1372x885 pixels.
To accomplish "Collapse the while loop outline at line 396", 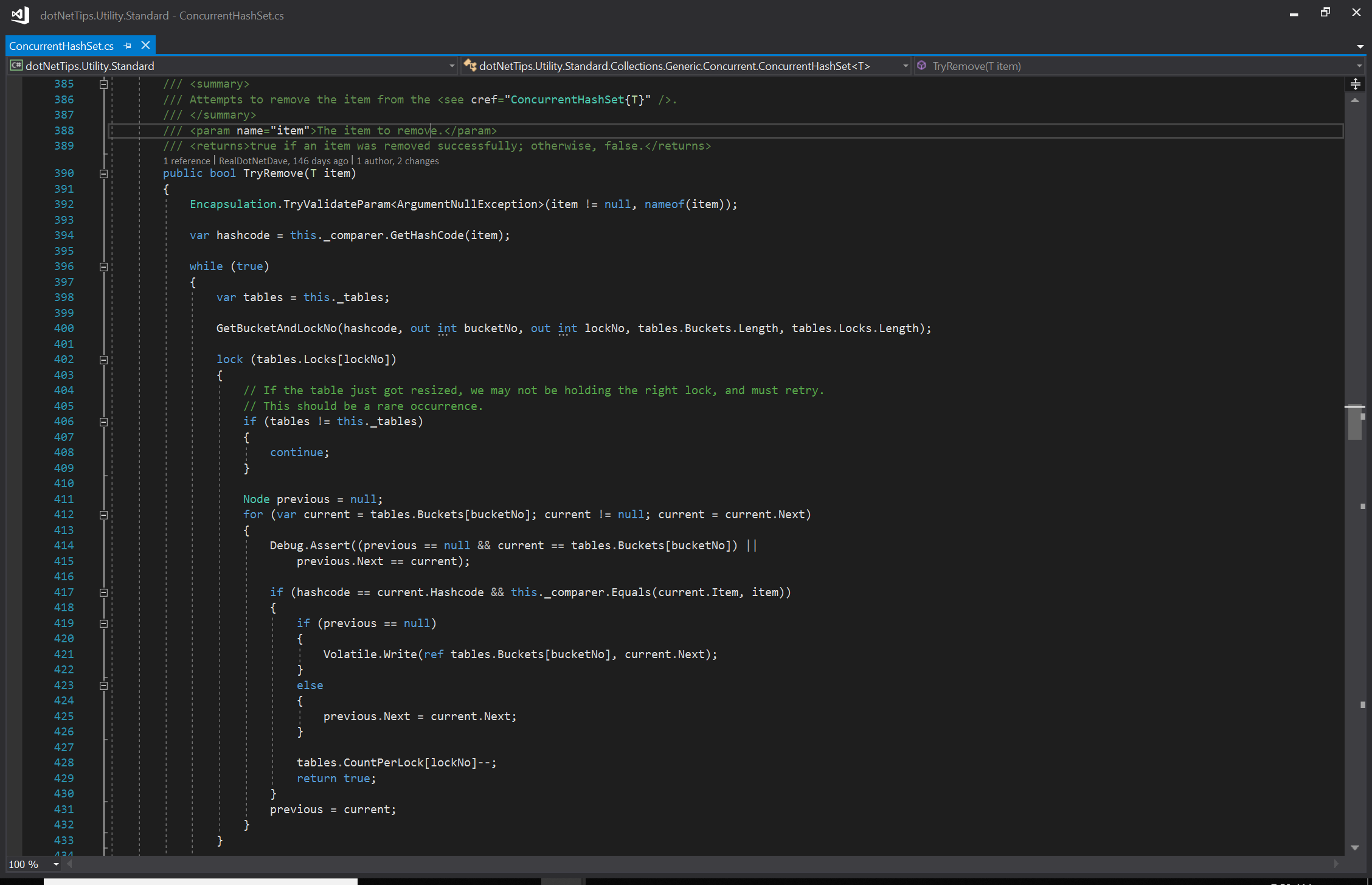I will click(x=103, y=266).
